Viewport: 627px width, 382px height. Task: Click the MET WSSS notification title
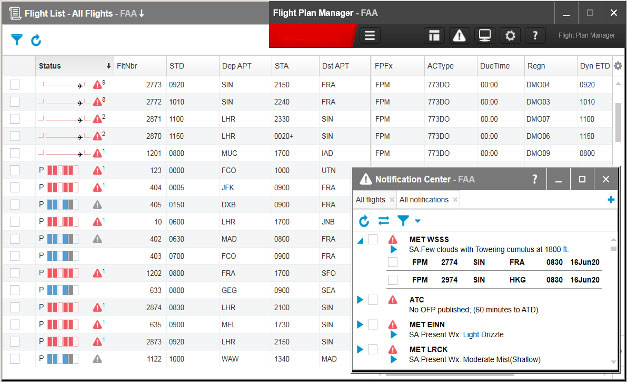(x=429, y=240)
